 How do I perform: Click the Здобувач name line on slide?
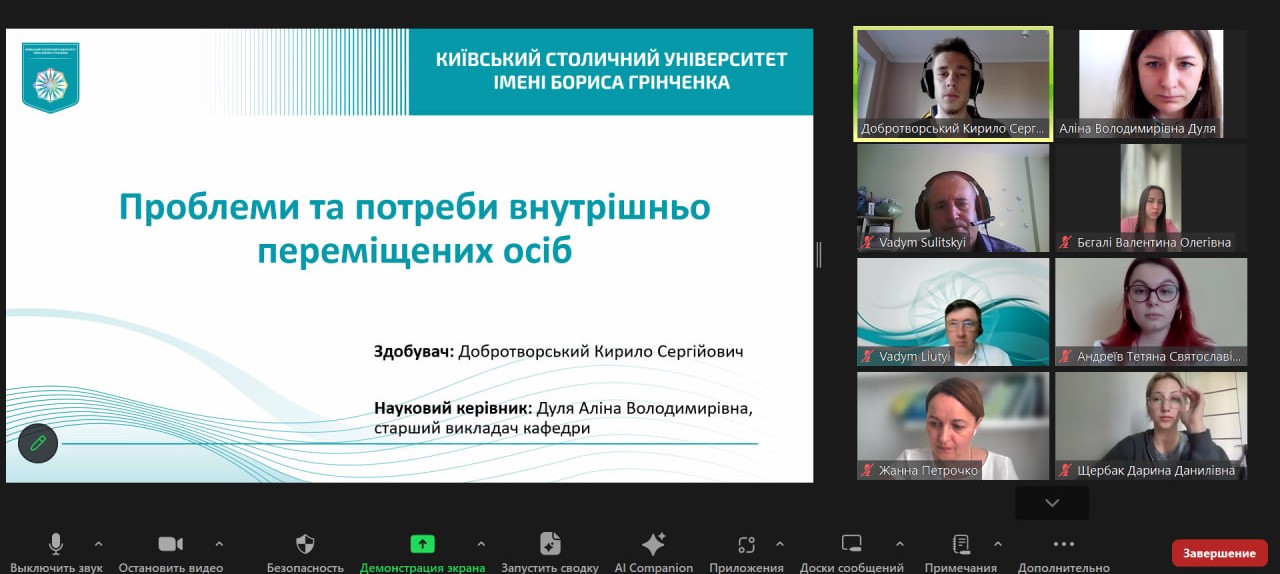pos(558,352)
